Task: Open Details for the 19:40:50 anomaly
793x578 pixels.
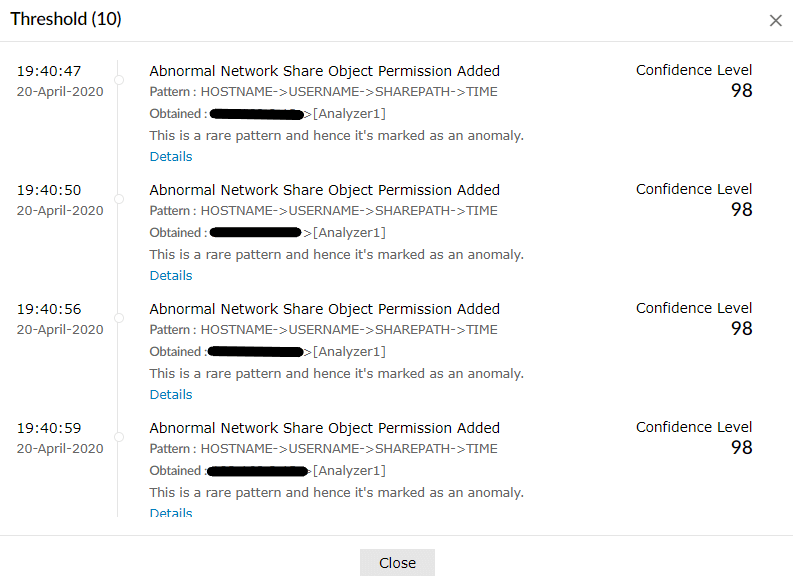Action: [171, 276]
